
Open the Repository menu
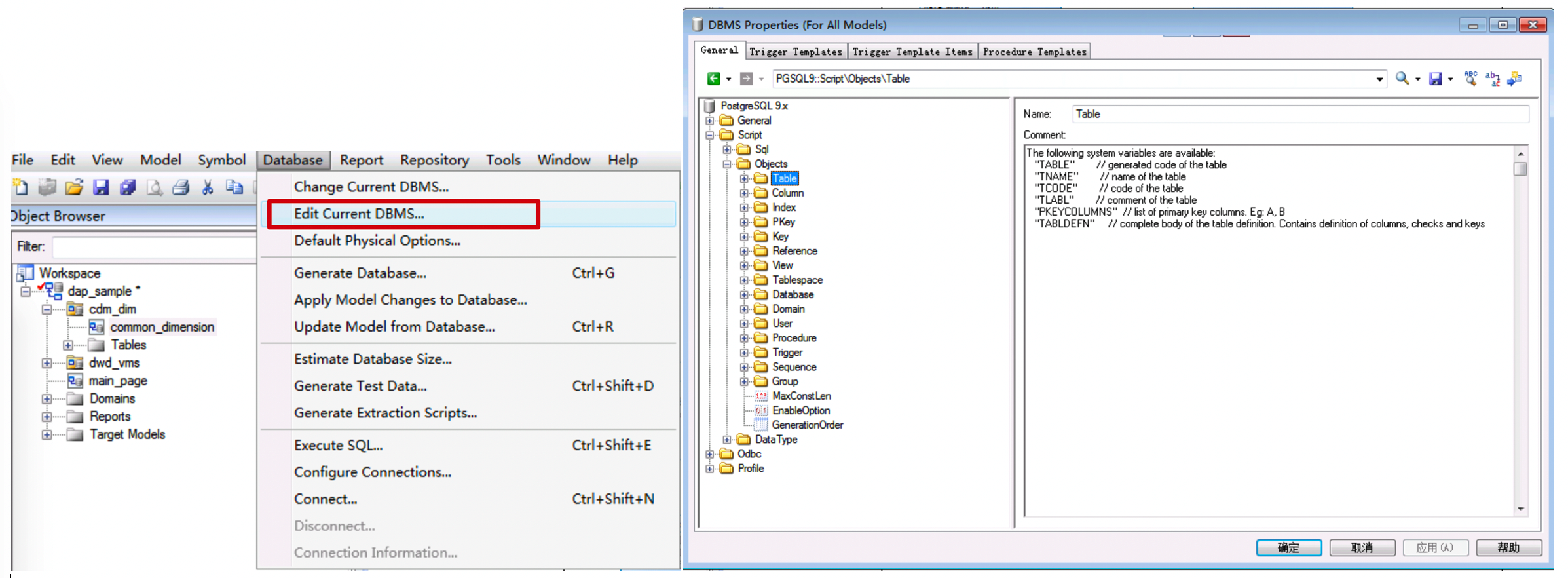pyautogui.click(x=434, y=160)
